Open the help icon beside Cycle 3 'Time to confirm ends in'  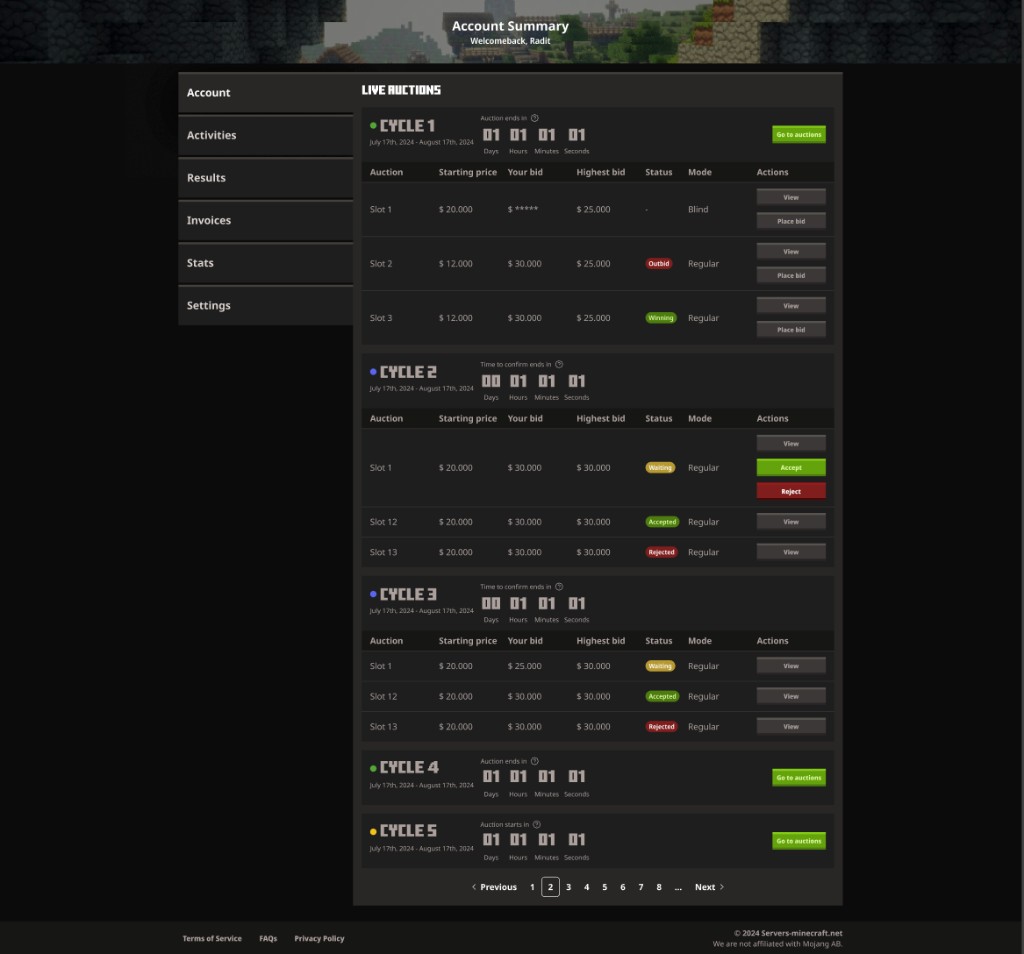tap(559, 586)
